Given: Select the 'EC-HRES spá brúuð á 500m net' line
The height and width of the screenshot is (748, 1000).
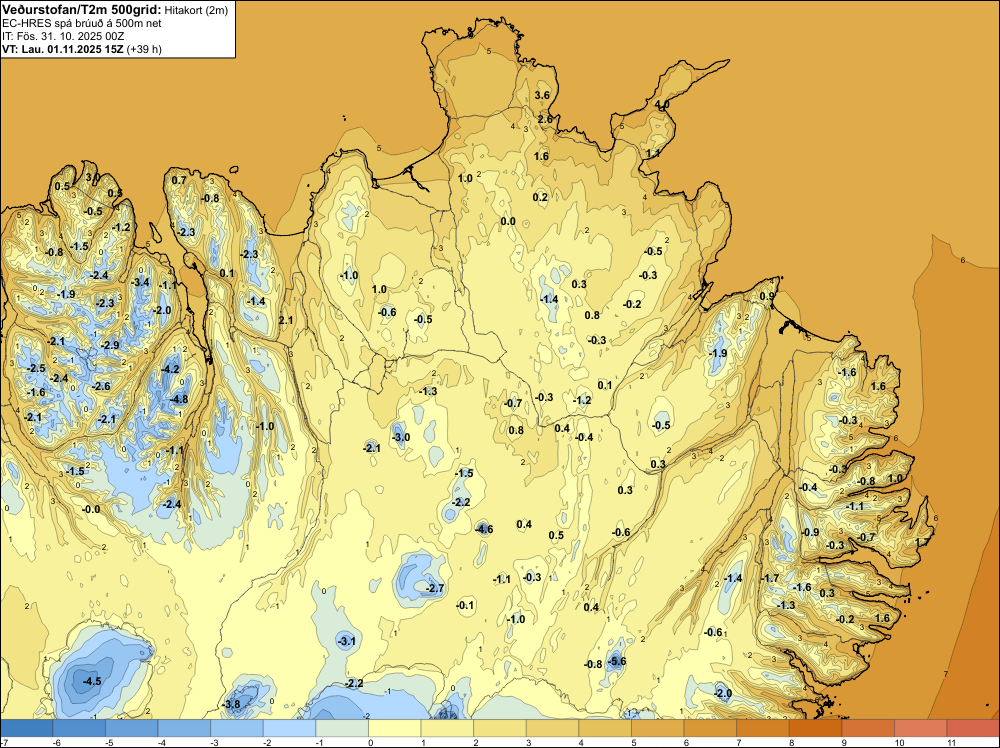Looking at the screenshot, I should coord(82,23).
